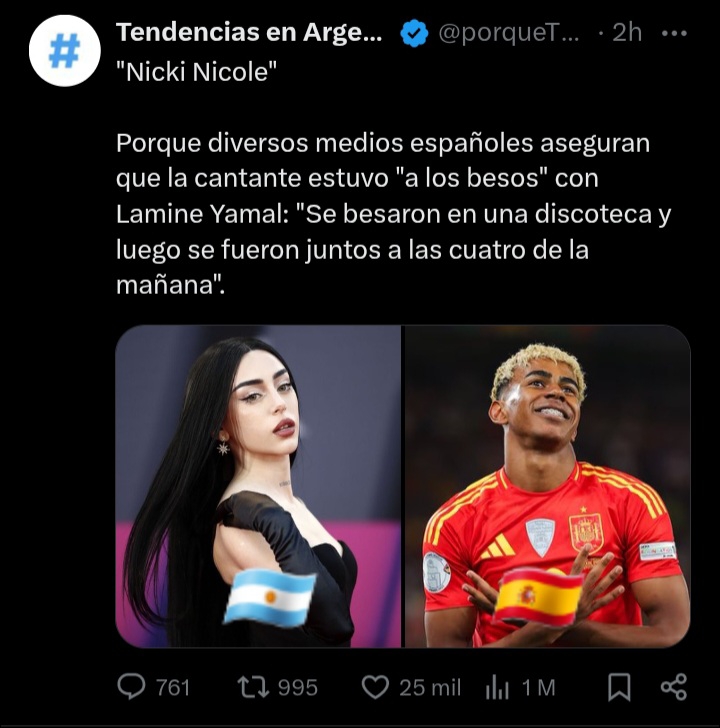
Task: Open the left photo of the singer
Action: pyautogui.click(x=258, y=486)
